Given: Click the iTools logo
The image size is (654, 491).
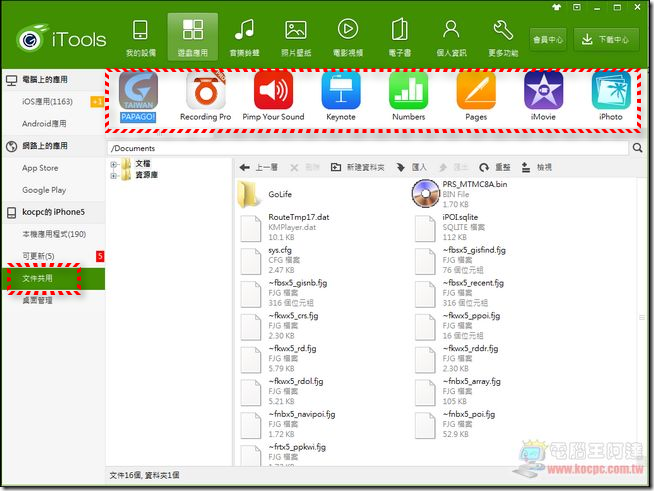Looking at the screenshot, I should pos(61,40).
